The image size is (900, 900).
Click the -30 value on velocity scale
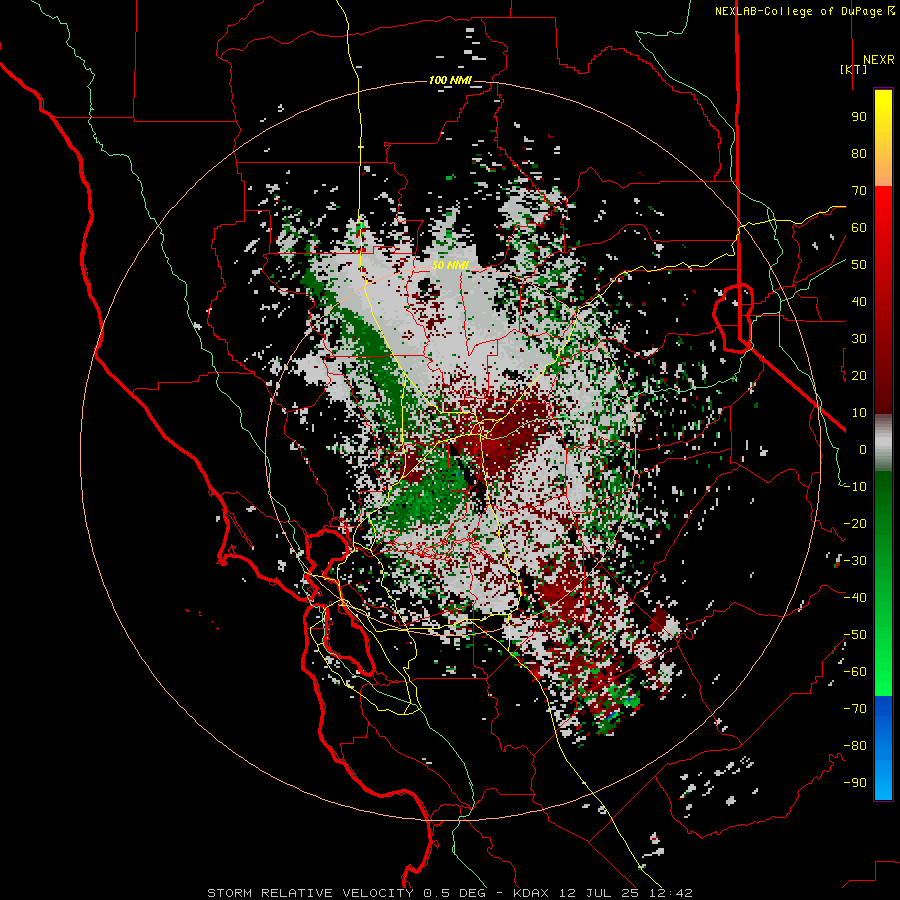(855, 561)
